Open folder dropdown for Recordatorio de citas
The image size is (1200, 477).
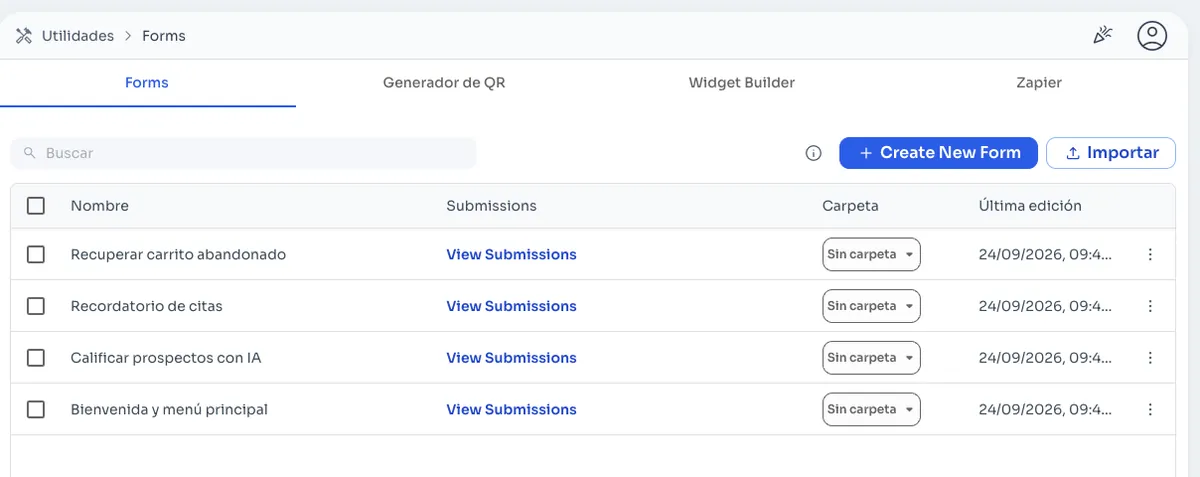[x=871, y=306]
